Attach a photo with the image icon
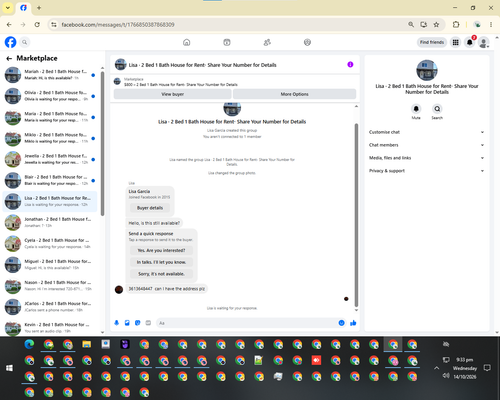This screenshot has width=500, height=400. coord(127,323)
